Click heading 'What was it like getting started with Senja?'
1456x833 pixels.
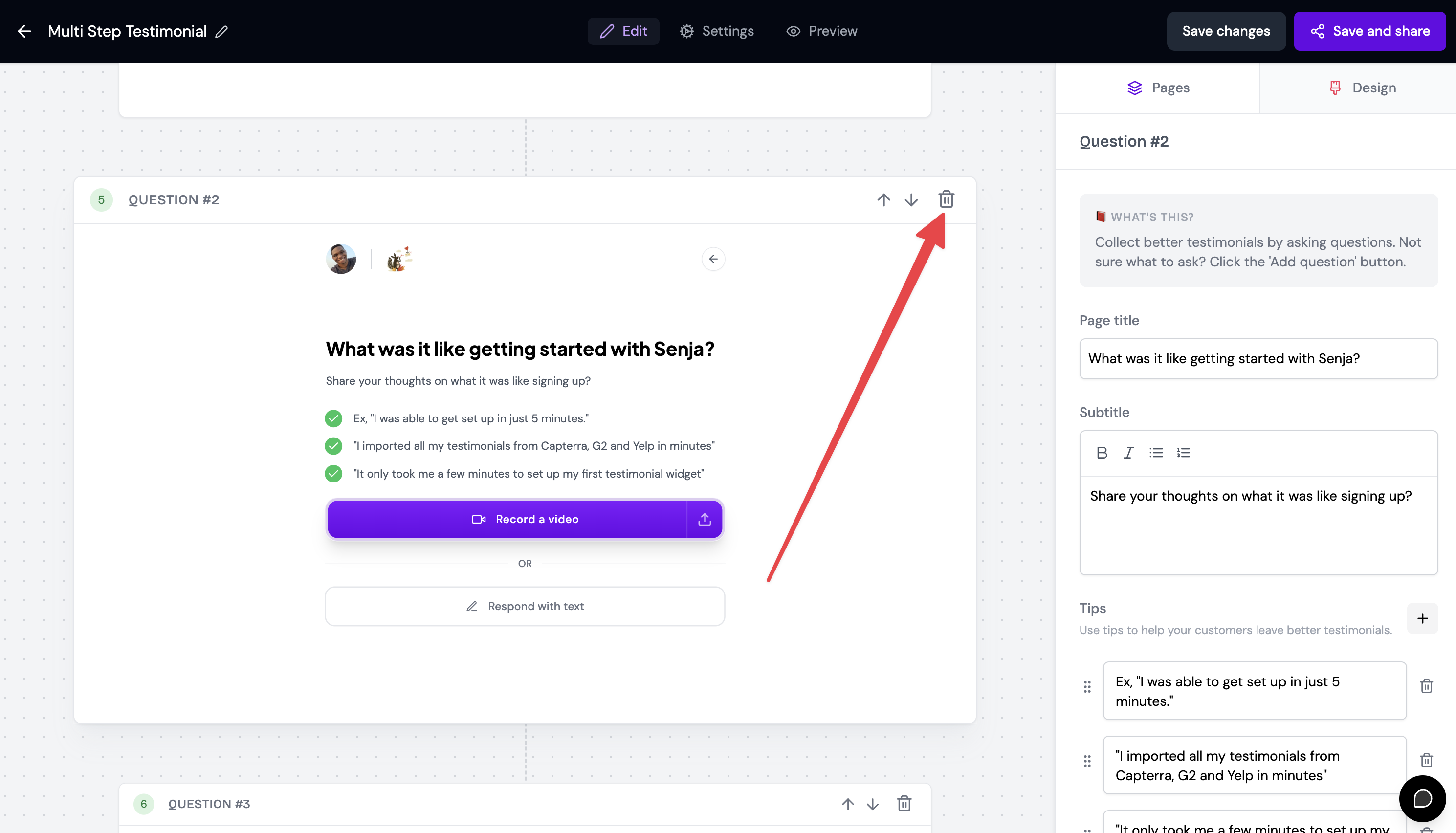(x=520, y=349)
